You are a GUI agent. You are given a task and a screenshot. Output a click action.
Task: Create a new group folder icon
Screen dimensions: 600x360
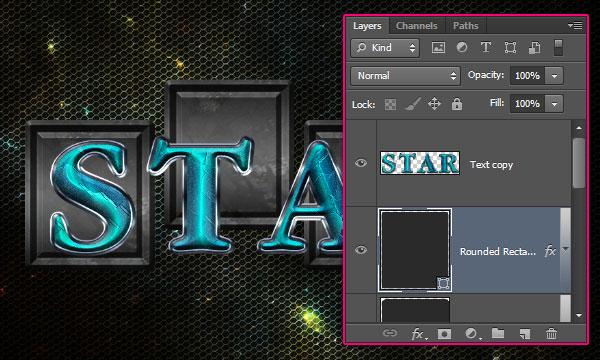pyautogui.click(x=498, y=333)
